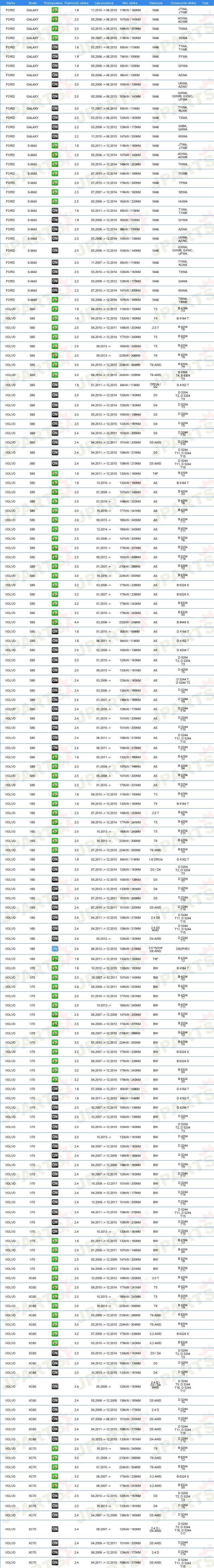Image resolution: width=214 pixels, height=1568 pixels.
Task: Click the ON diesel icon in V60 1.6 DRIVe row
Action: (x=55, y=859)
